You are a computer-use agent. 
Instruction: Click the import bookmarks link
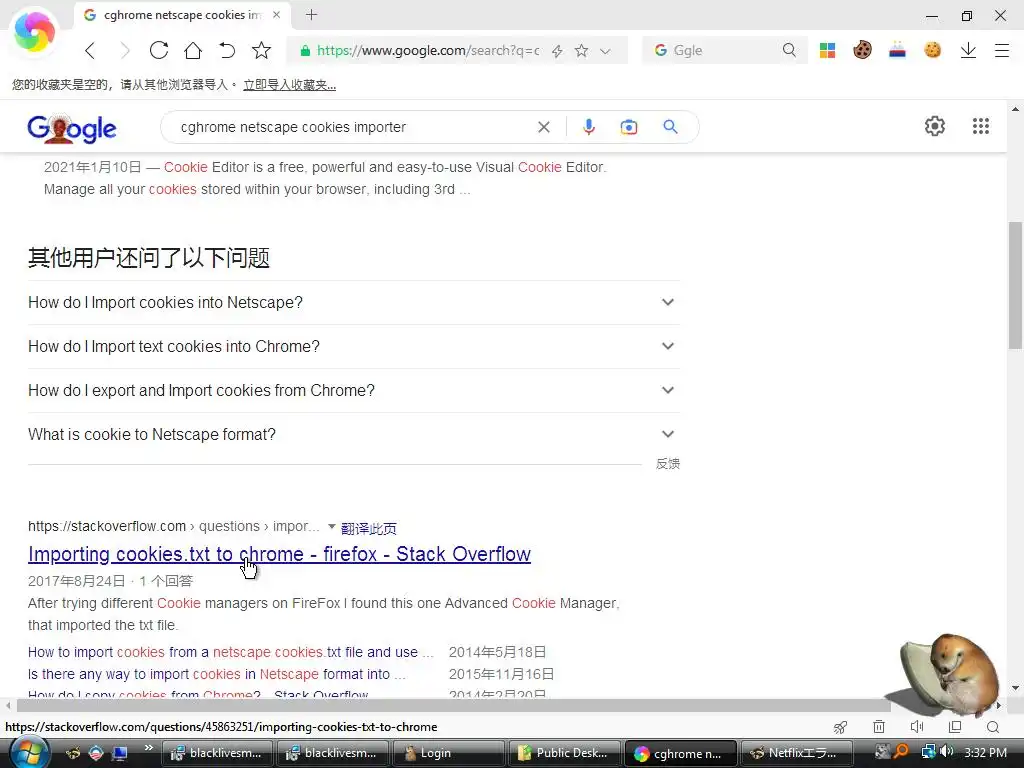click(x=289, y=85)
